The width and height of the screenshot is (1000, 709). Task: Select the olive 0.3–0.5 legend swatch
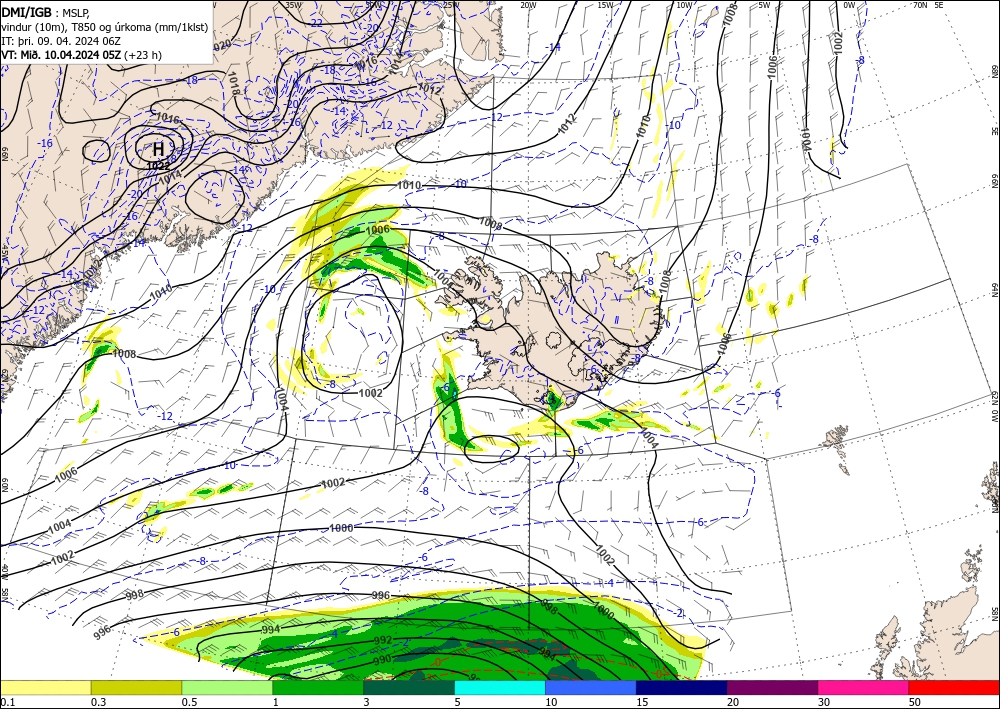point(136,687)
